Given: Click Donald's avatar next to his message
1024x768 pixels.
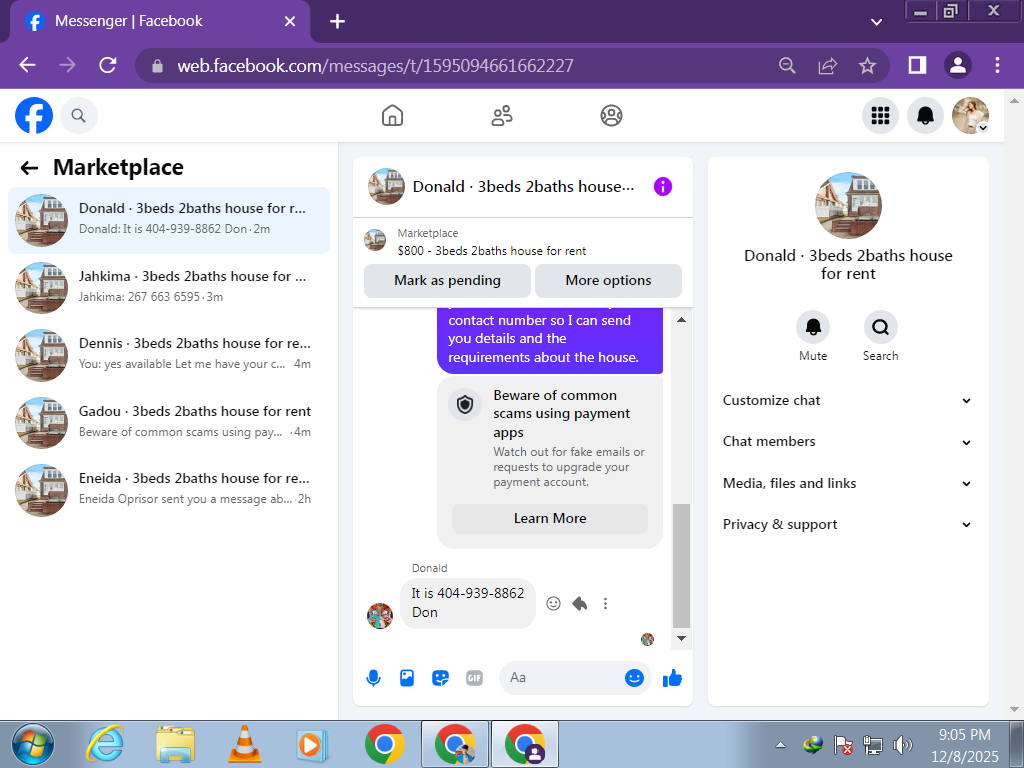Looking at the screenshot, I should (380, 616).
